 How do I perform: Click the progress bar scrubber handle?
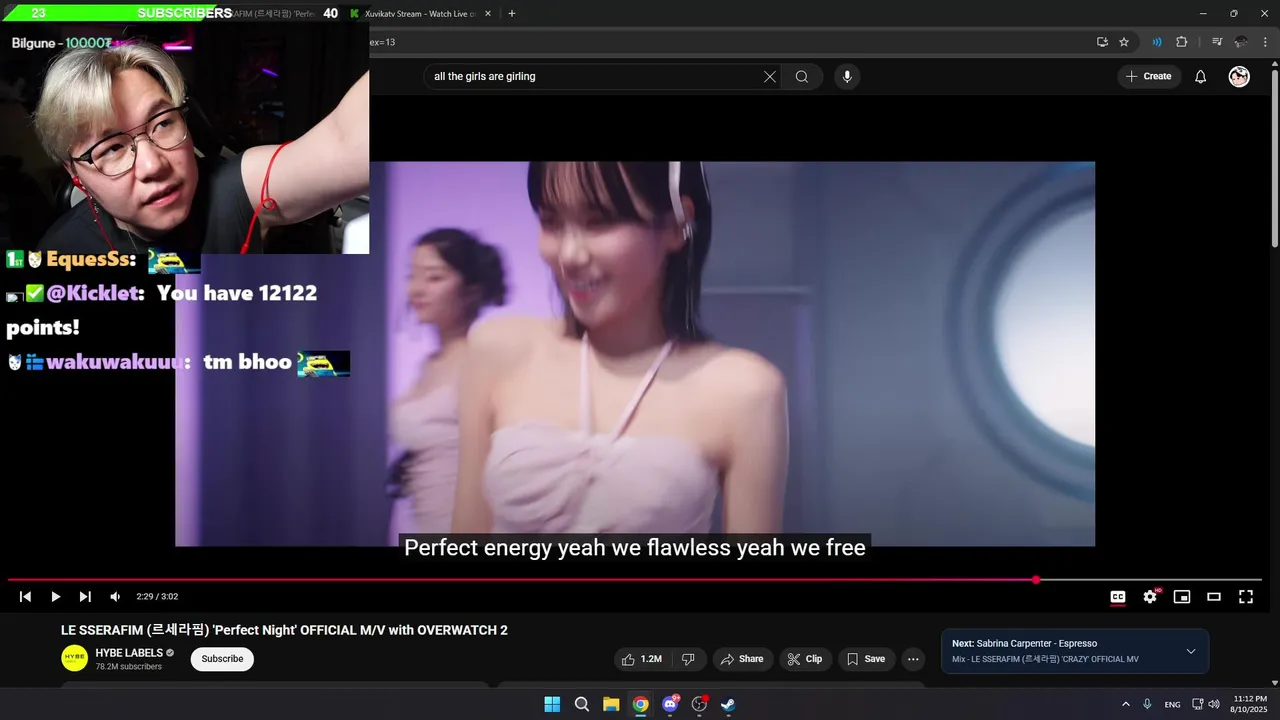click(1036, 580)
